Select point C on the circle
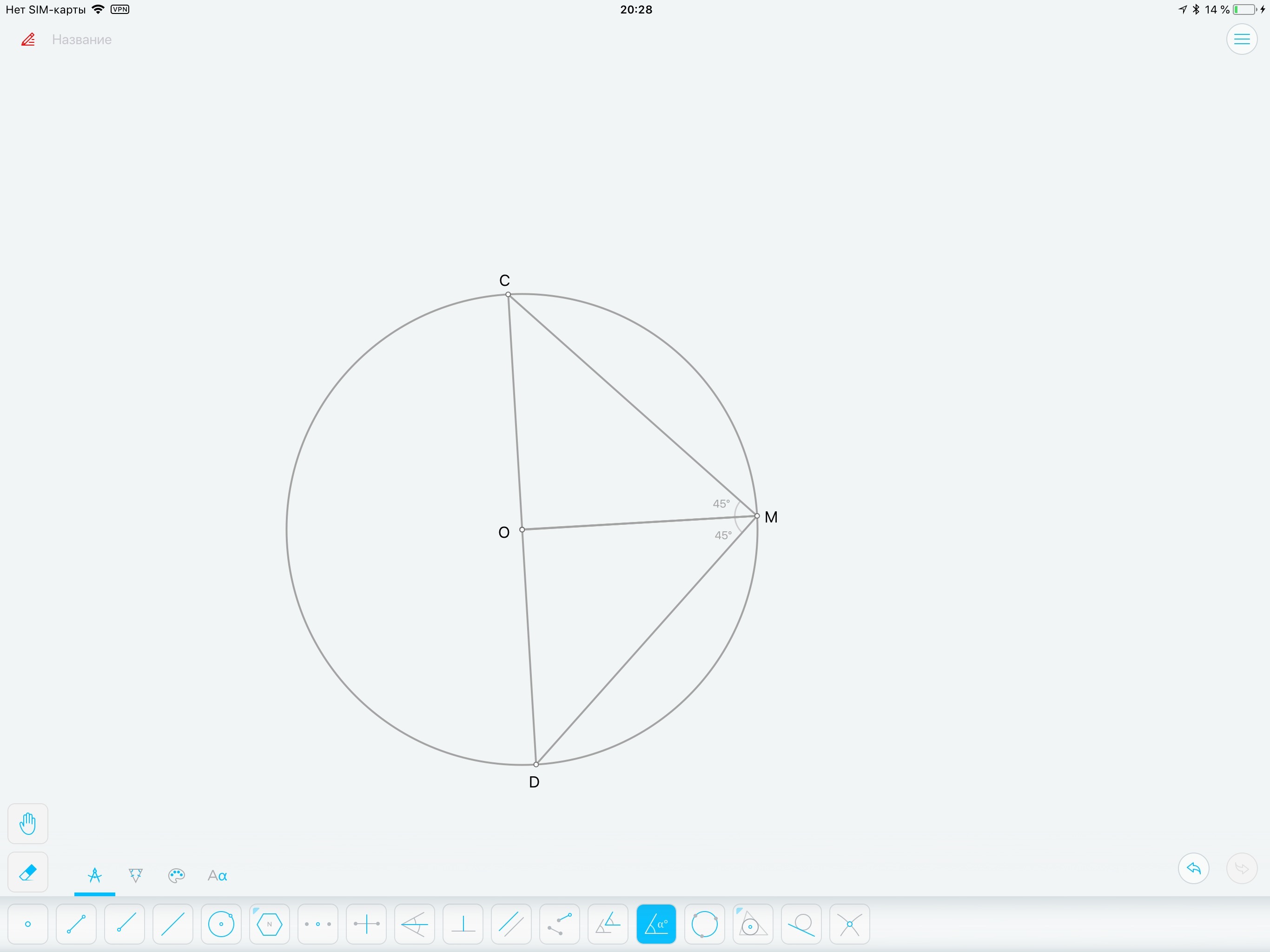Viewport: 1270px width, 952px height. 508,295
